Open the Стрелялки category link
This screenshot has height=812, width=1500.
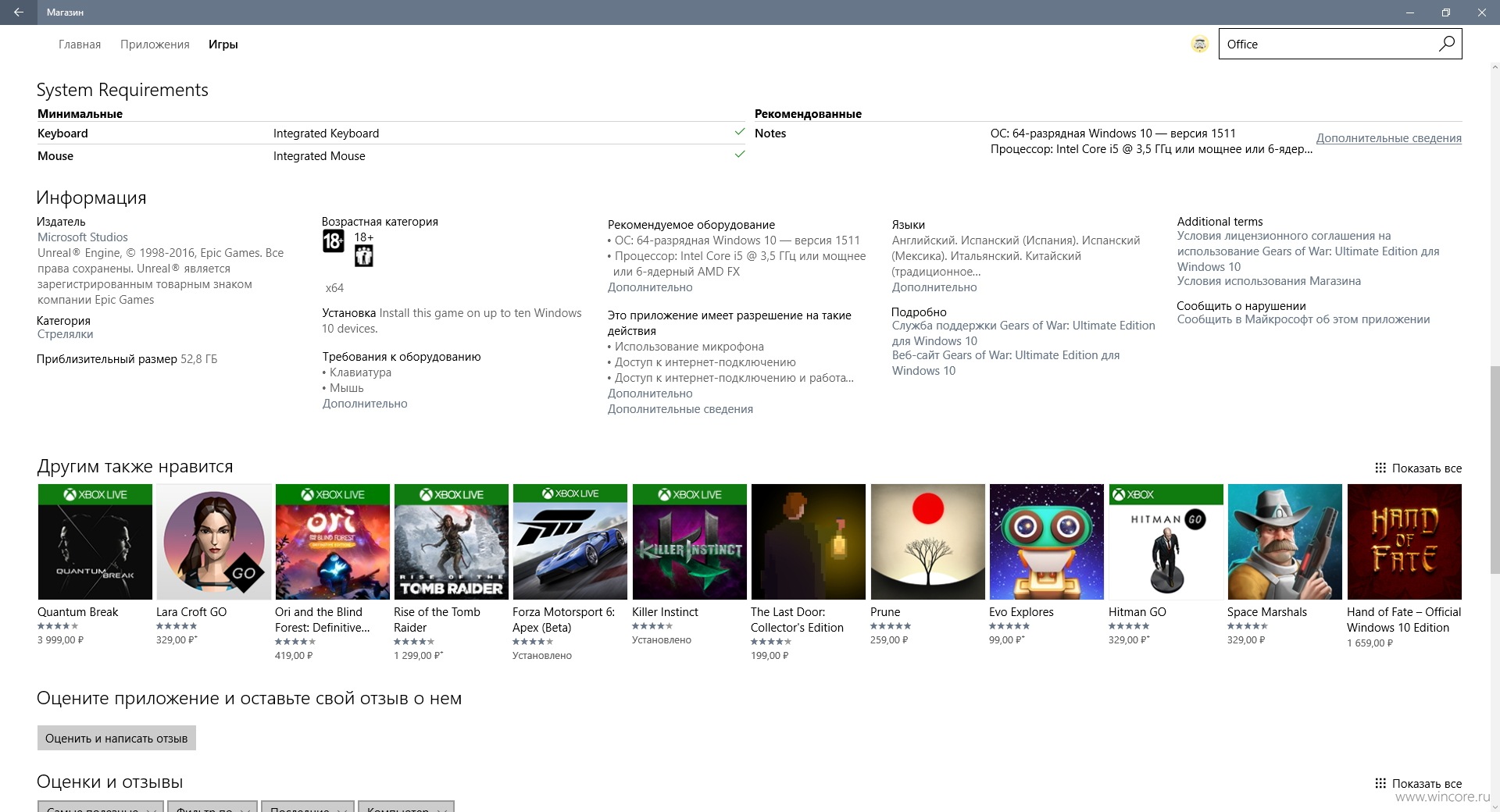65,334
